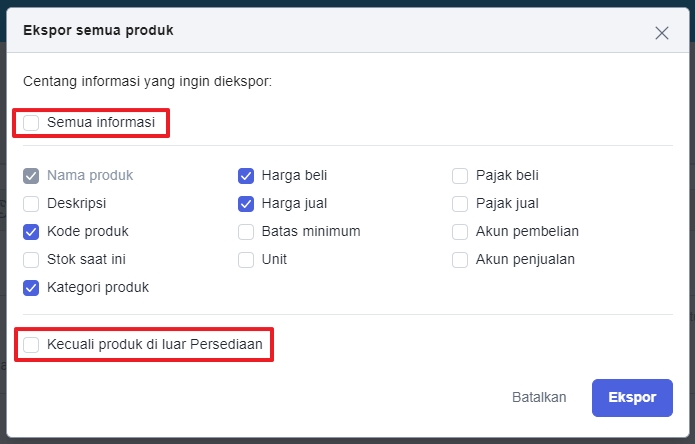Tick the Pajak jual checkbox
Screen dimensions: 695x444
pos(460,204)
